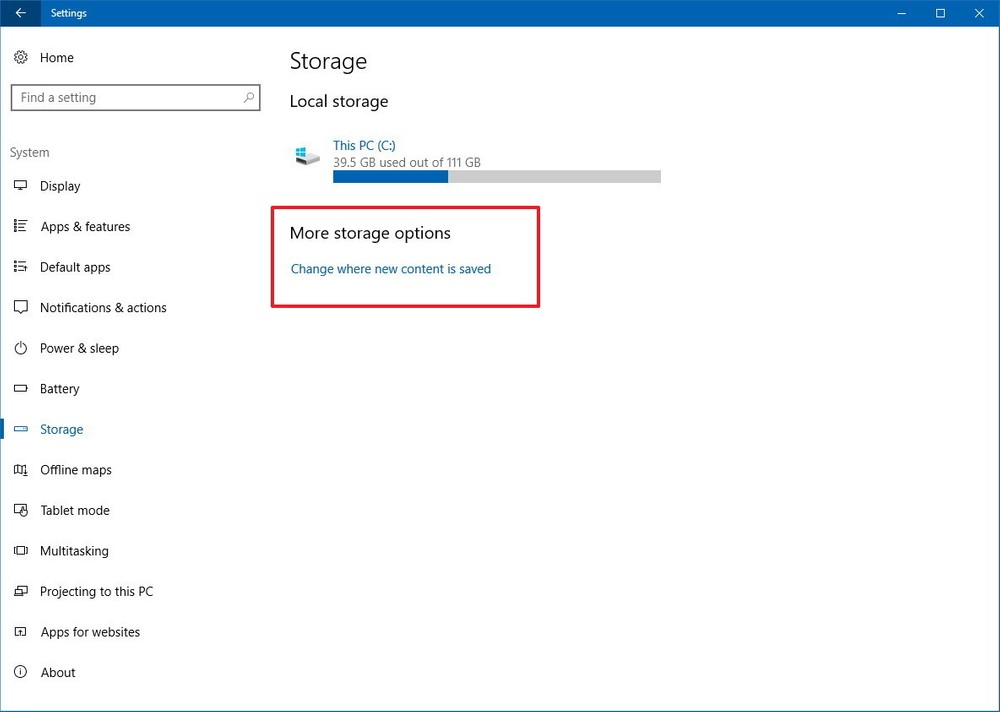Click the Apps & features list icon
This screenshot has width=1000, height=712.
[x=20, y=226]
